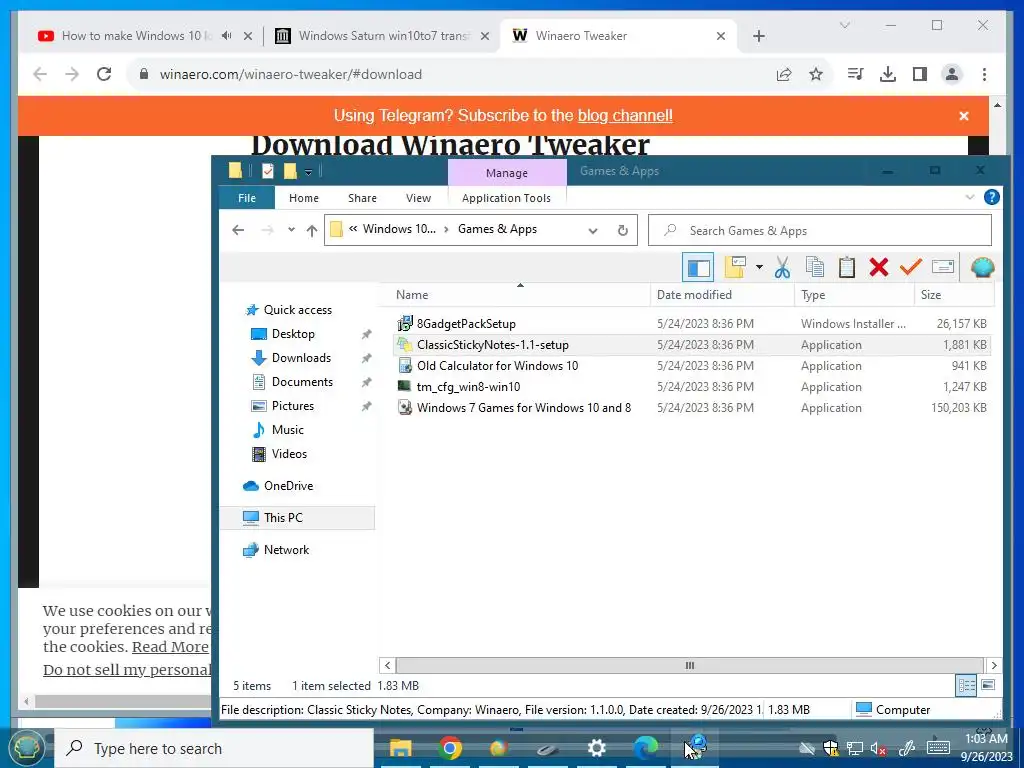Select This PC in the navigation pane
The height and width of the screenshot is (768, 1024).
(298, 518)
